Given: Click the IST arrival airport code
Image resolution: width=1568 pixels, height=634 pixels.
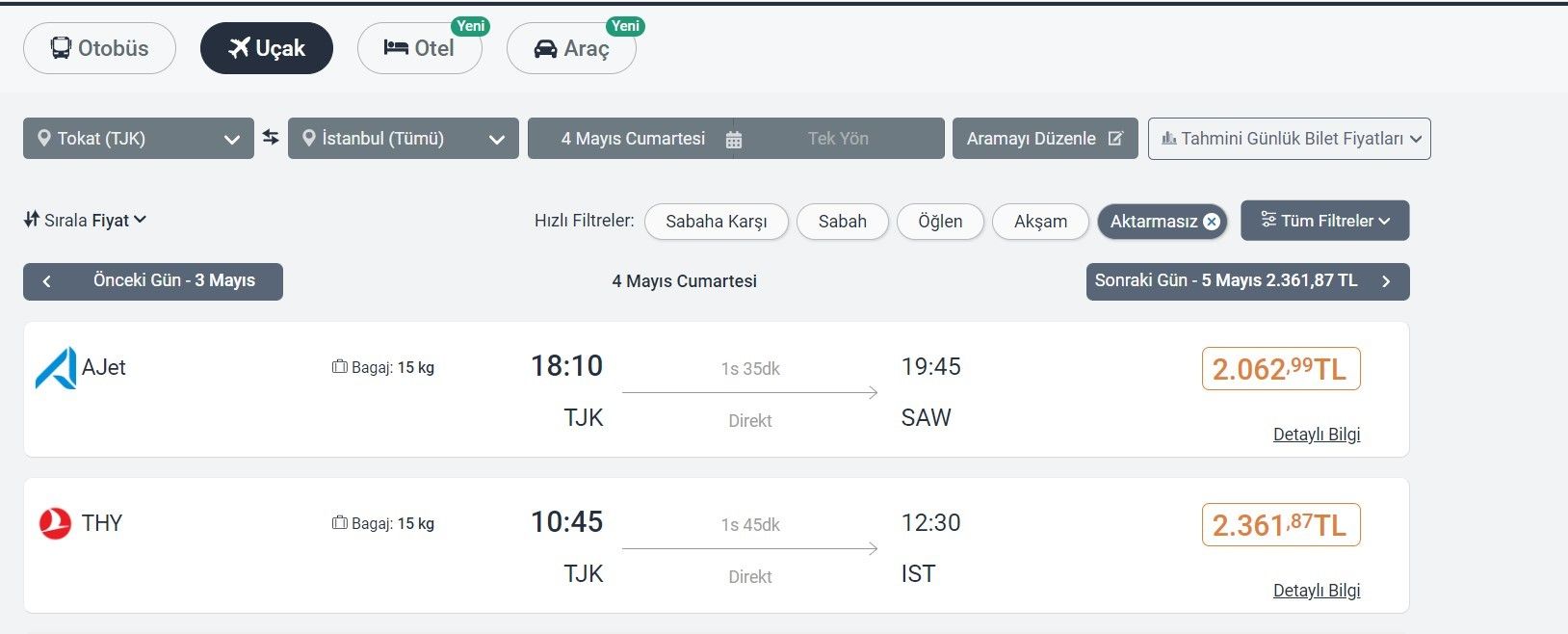Looking at the screenshot, I should point(918,573).
